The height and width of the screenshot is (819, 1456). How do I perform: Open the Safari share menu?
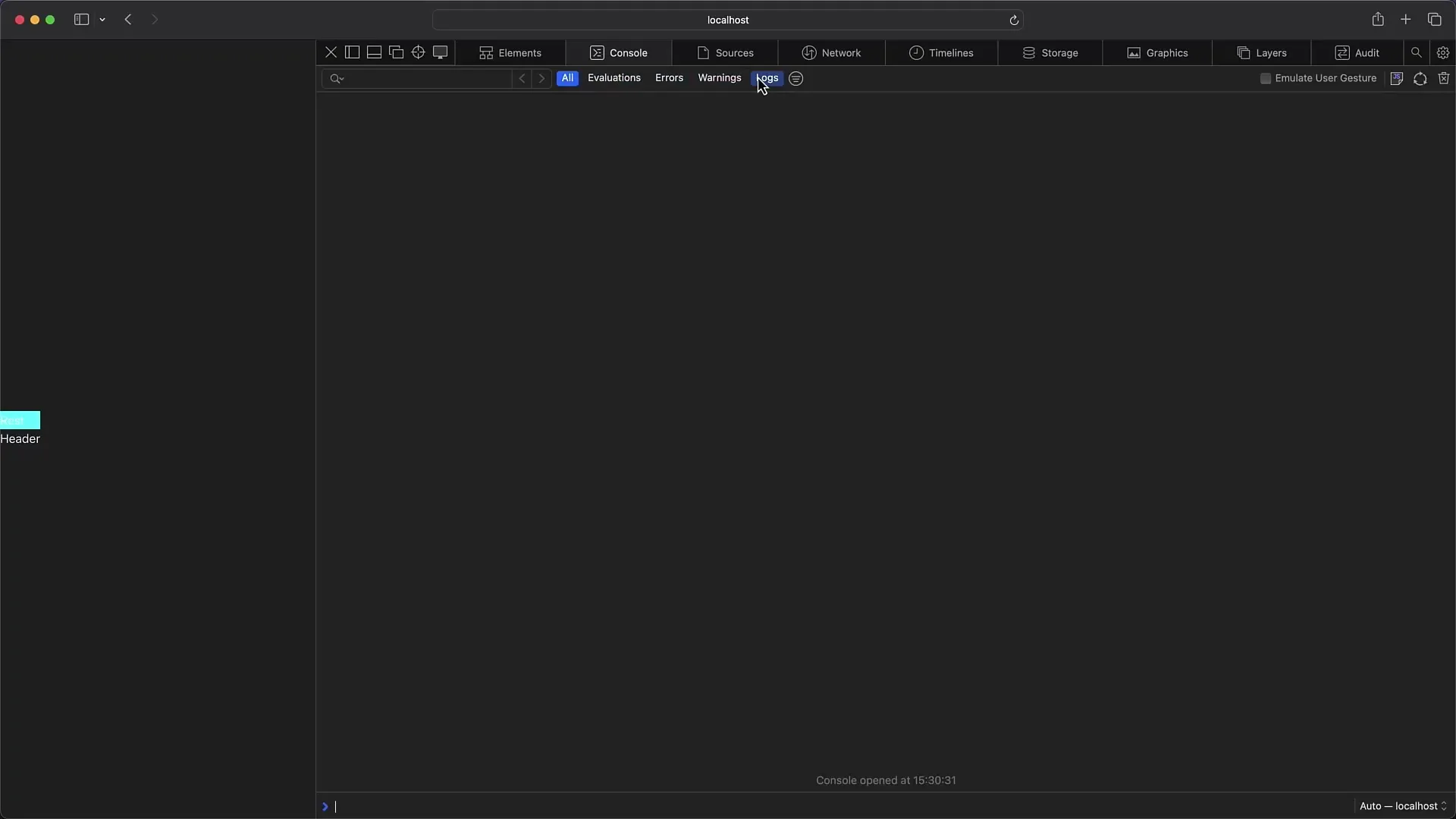coord(1378,20)
